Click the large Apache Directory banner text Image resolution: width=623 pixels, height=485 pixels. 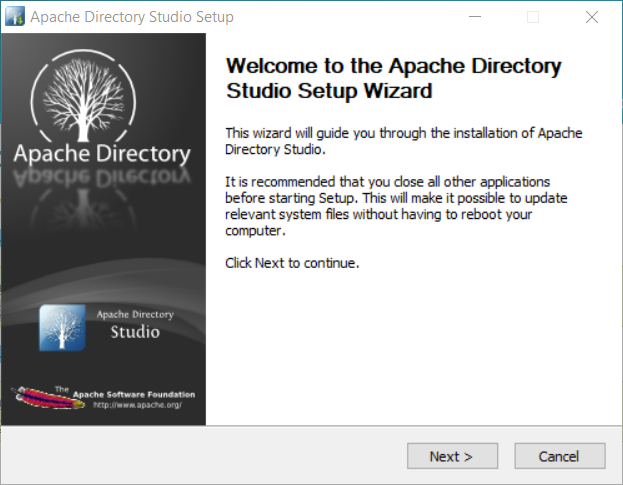click(102, 154)
